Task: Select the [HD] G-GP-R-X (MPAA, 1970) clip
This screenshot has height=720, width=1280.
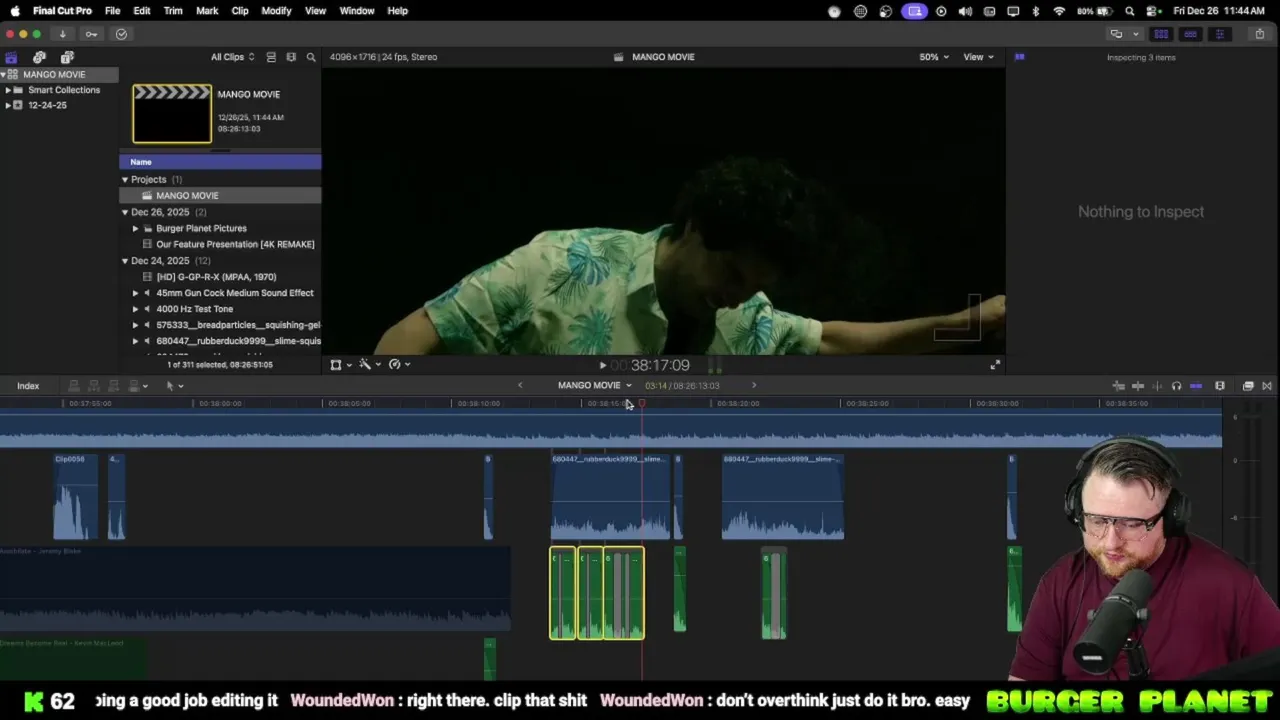Action: (x=220, y=277)
